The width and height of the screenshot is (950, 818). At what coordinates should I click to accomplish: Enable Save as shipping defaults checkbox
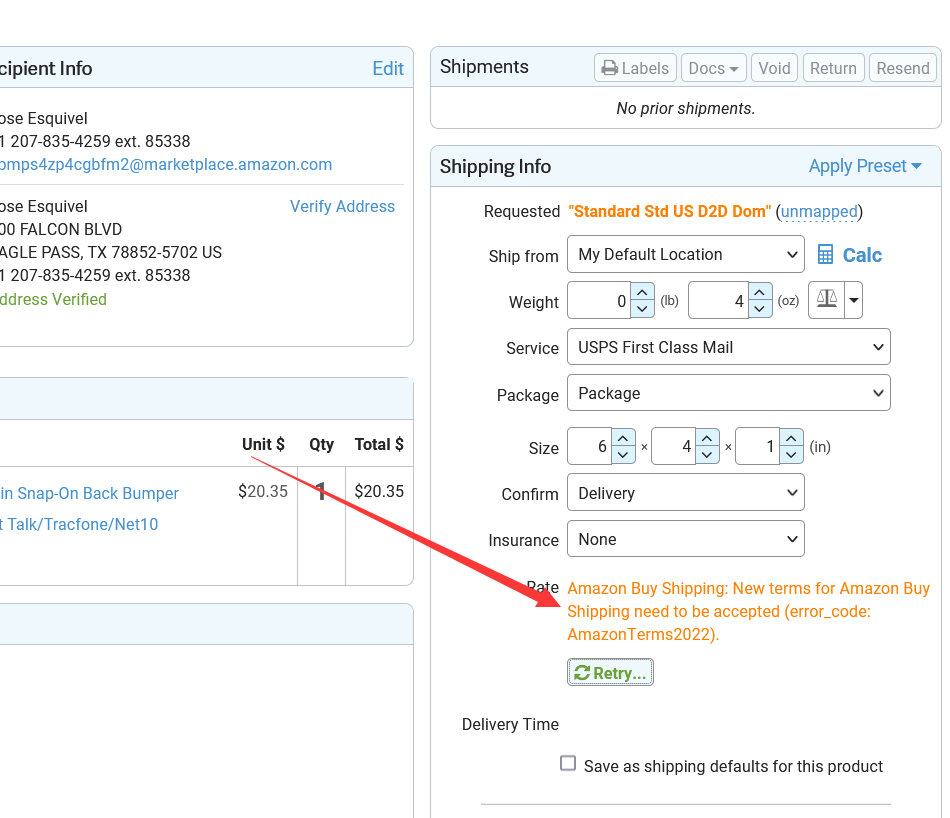[568, 764]
